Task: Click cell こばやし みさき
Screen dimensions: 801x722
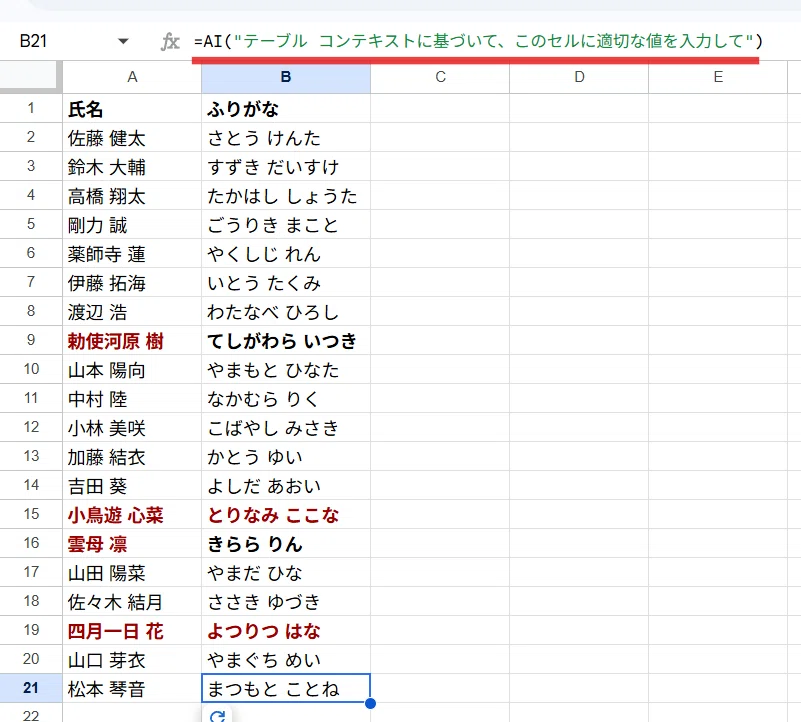Action: click(286, 427)
